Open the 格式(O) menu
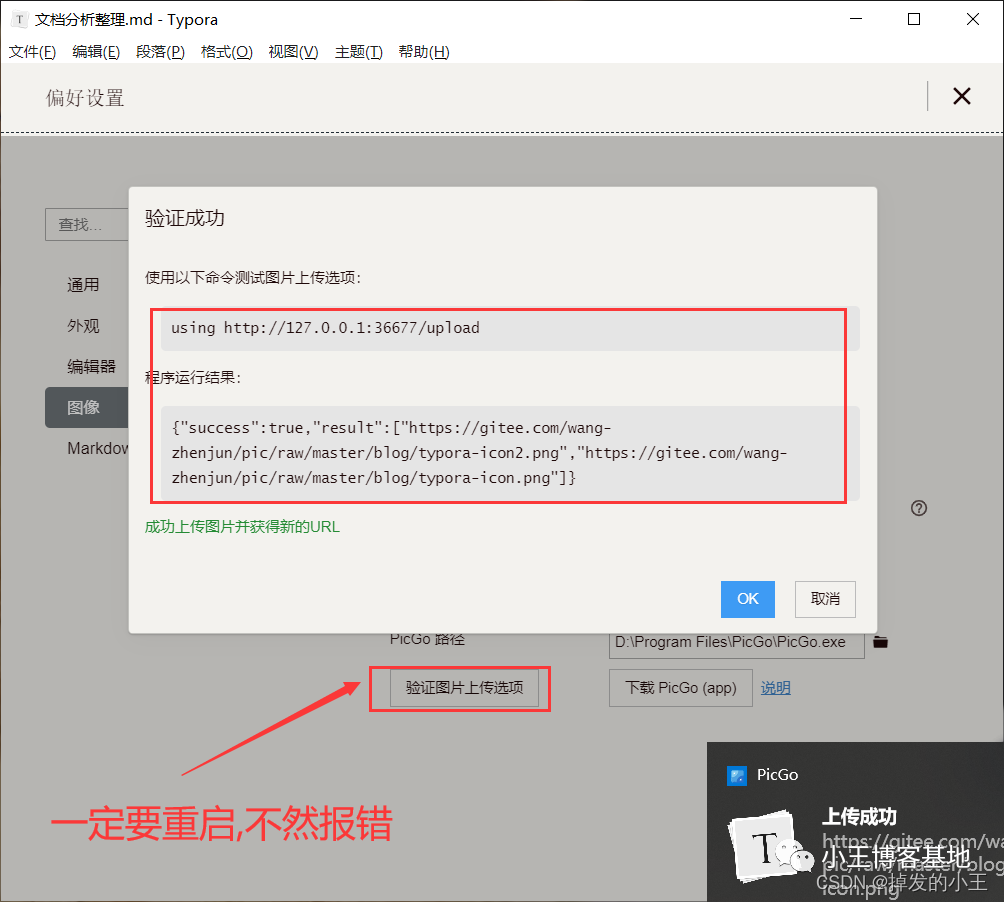Viewport: 1004px width, 902px height. click(x=226, y=52)
